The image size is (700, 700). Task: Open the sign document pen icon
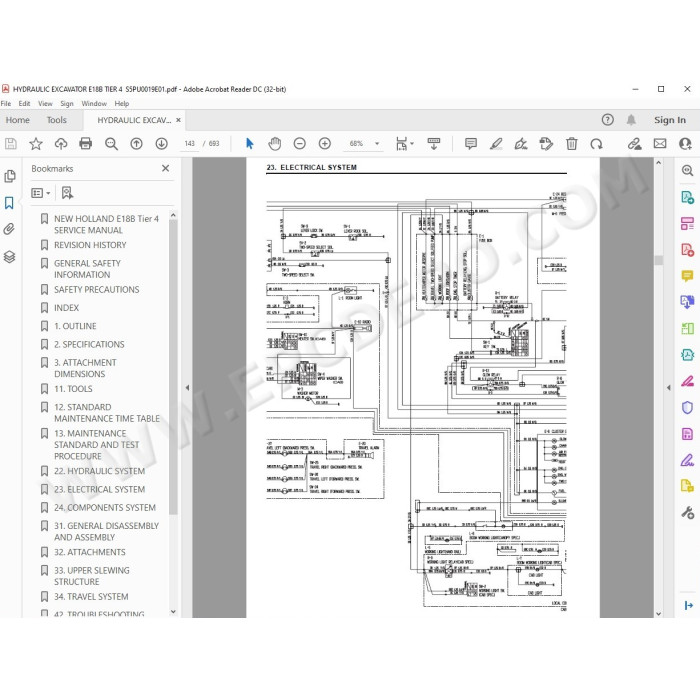[521, 144]
